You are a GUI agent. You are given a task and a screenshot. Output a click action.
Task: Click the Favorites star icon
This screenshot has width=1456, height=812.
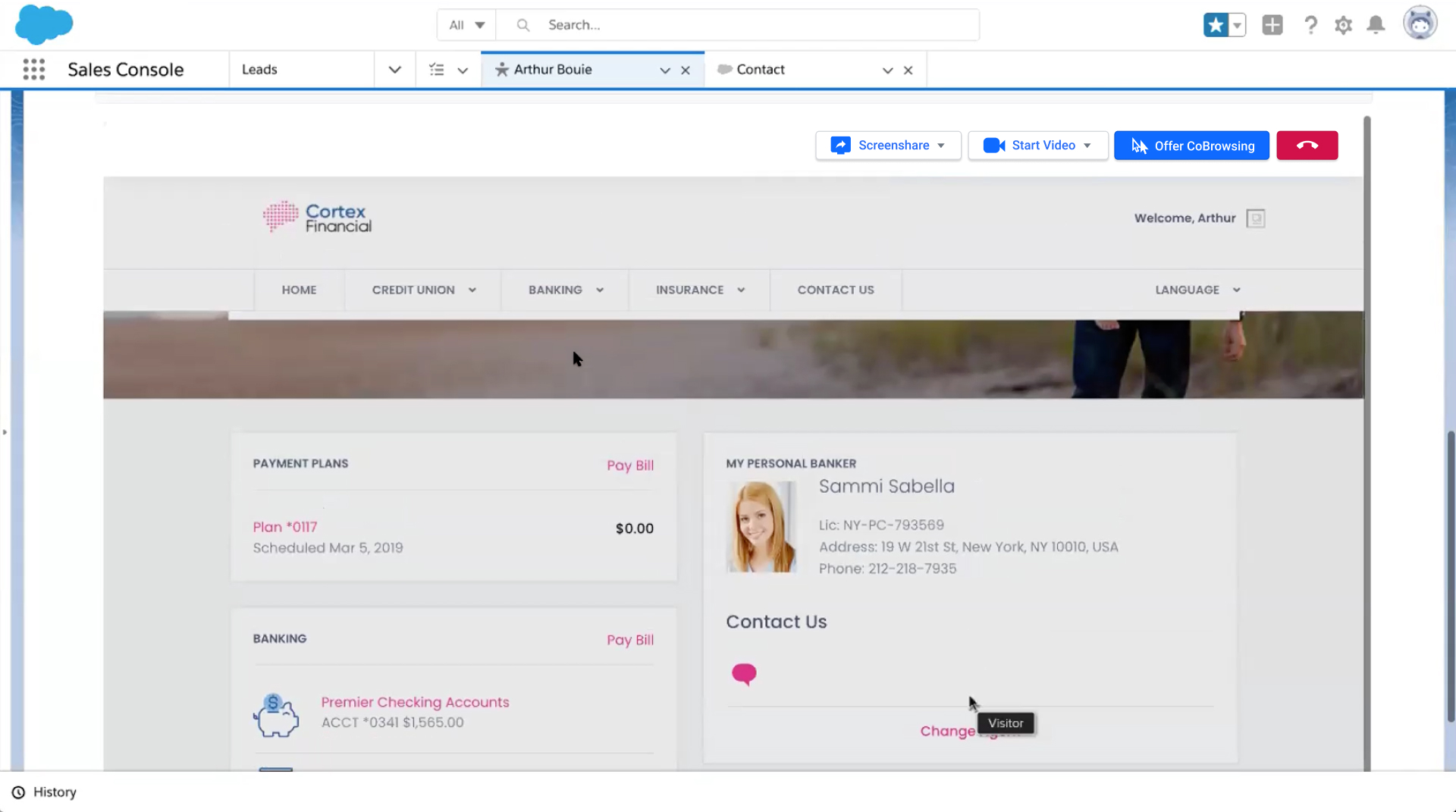[1216, 25]
